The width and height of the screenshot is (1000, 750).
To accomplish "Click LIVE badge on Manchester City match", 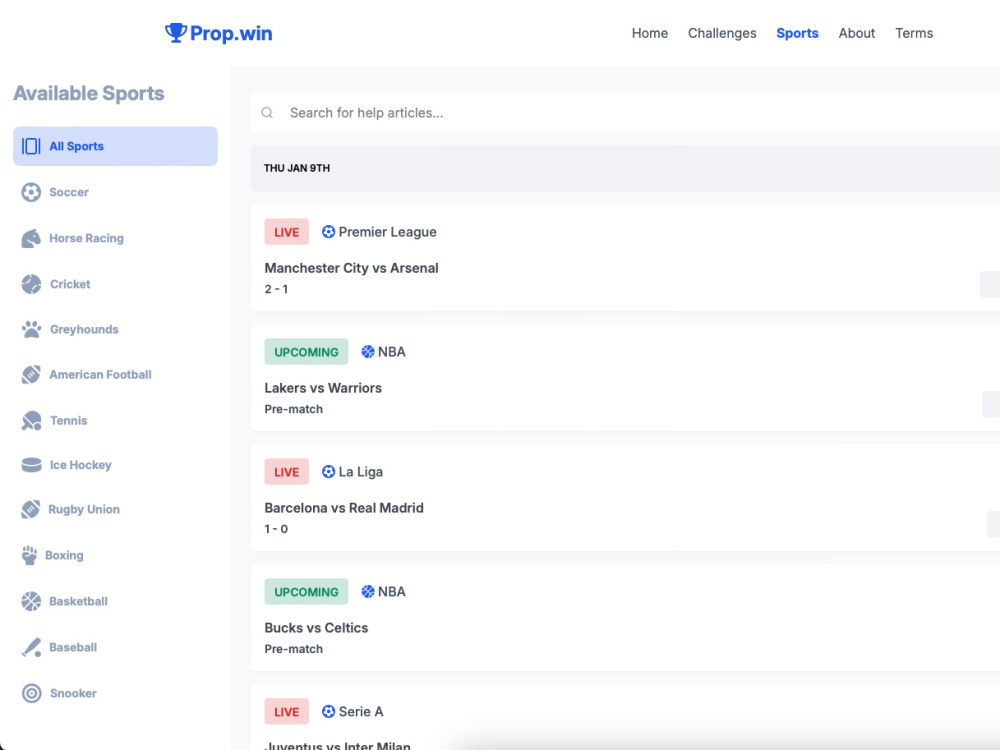I will pyautogui.click(x=286, y=232).
